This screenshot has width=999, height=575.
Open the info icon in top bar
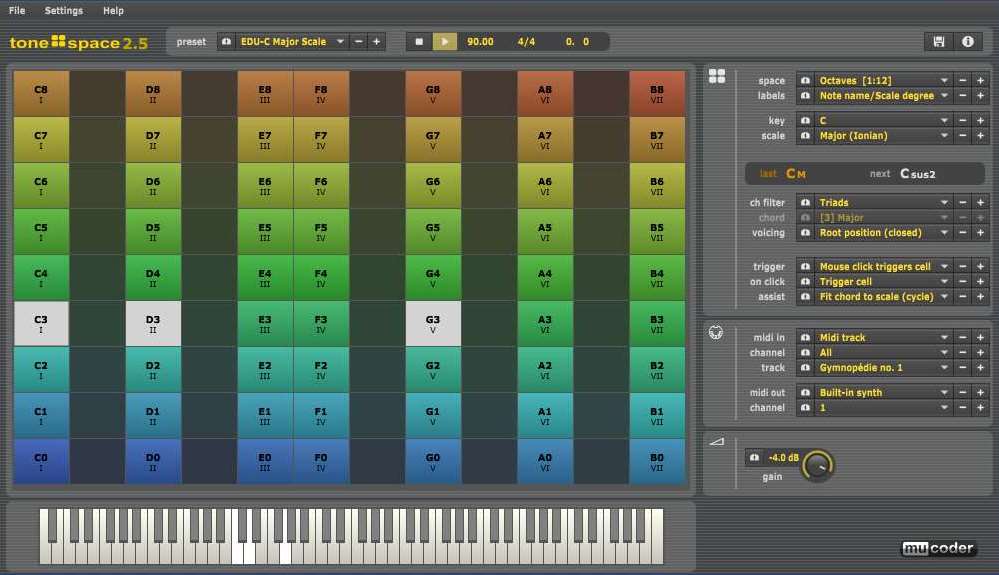[967, 42]
